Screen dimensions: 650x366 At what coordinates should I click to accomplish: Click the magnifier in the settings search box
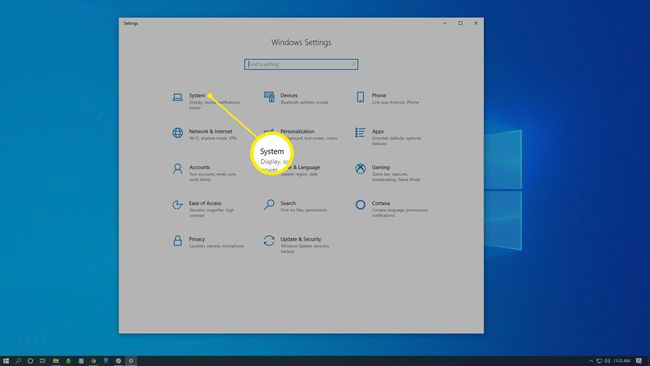click(353, 64)
